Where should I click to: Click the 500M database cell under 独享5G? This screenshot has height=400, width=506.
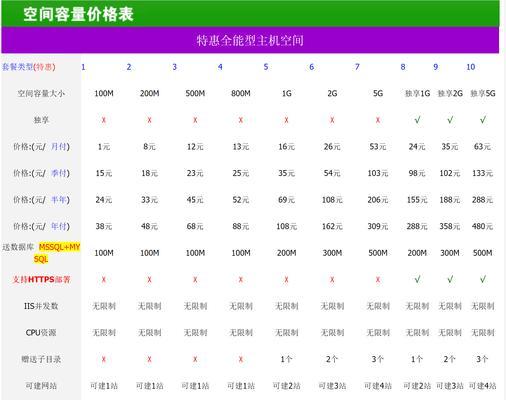click(x=483, y=253)
